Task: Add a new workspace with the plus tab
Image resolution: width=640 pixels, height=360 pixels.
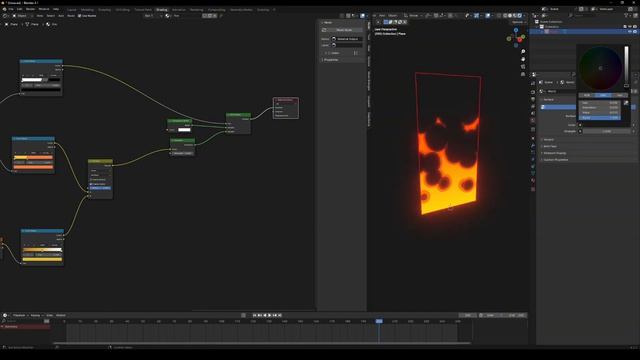Action: point(274,9)
